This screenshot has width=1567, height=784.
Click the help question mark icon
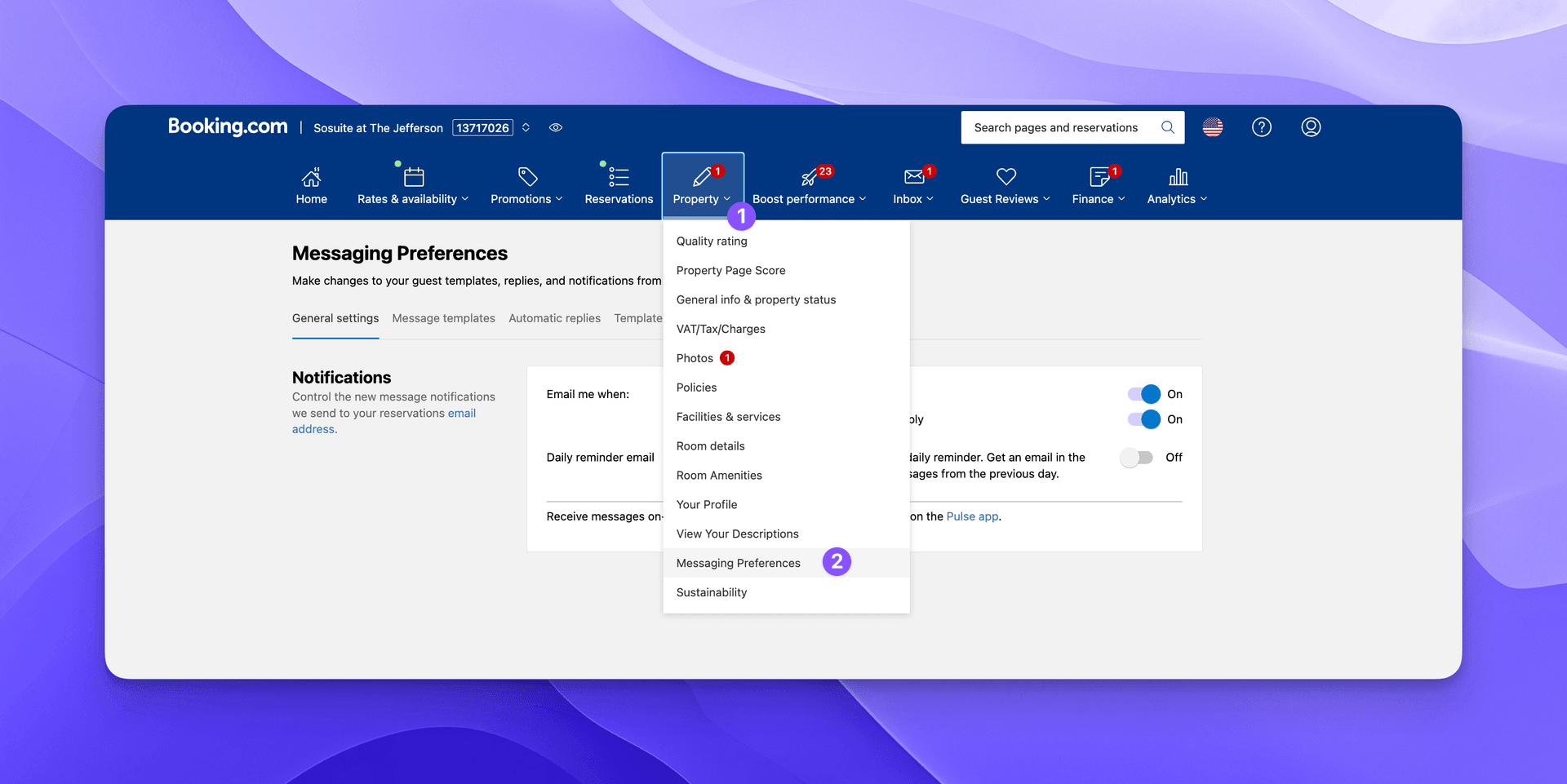pos(1261,127)
